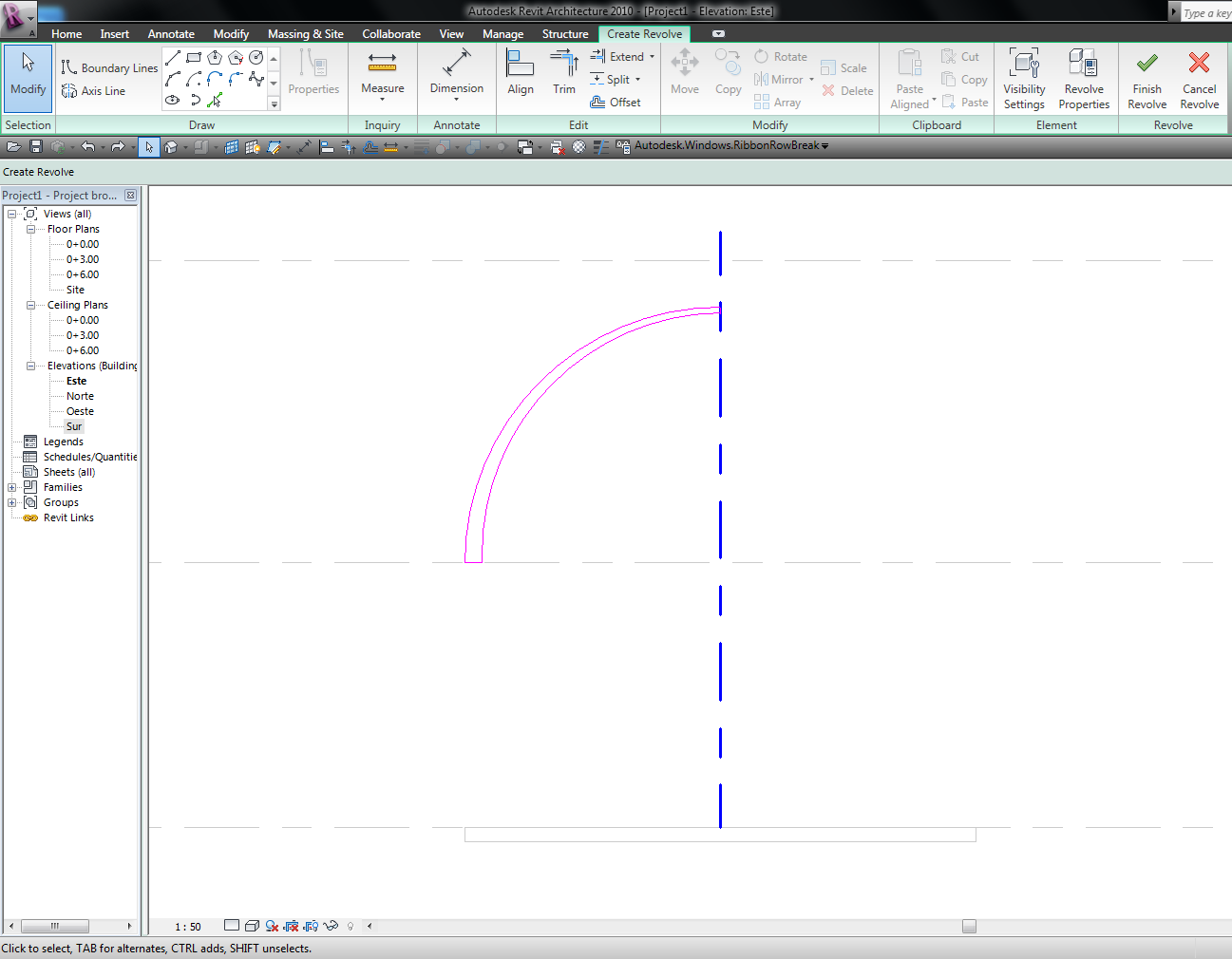Click the Axis Line button
This screenshot has width=1232, height=959.
(x=93, y=91)
